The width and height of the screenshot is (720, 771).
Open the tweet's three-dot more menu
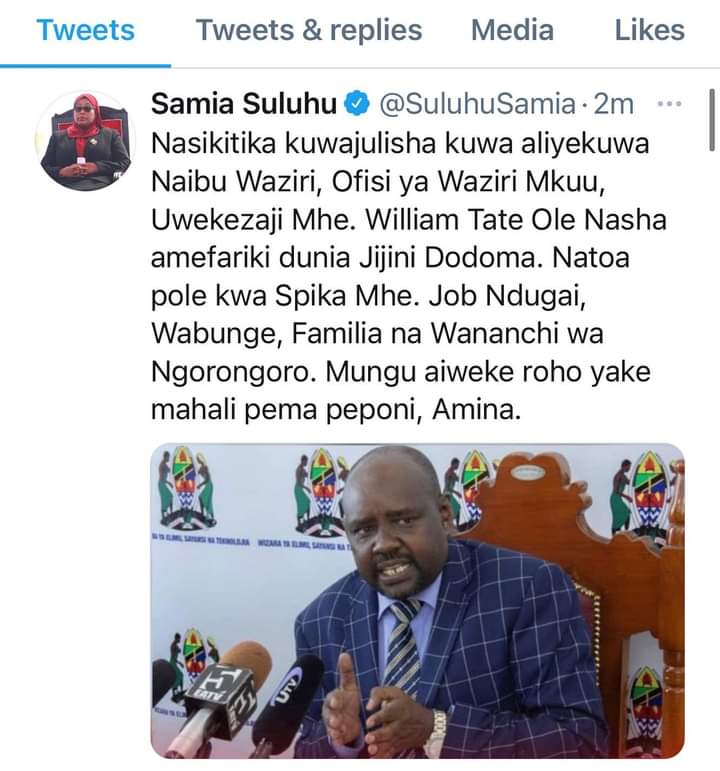coord(669,104)
